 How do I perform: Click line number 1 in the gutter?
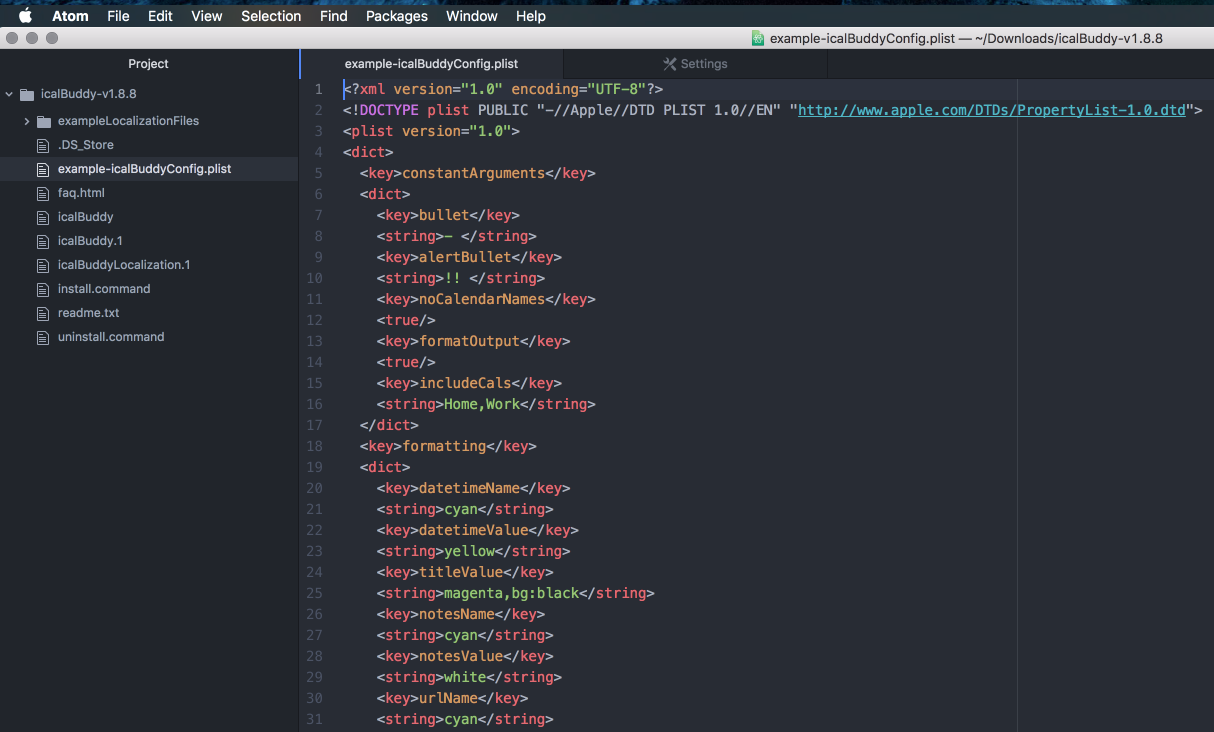318,89
